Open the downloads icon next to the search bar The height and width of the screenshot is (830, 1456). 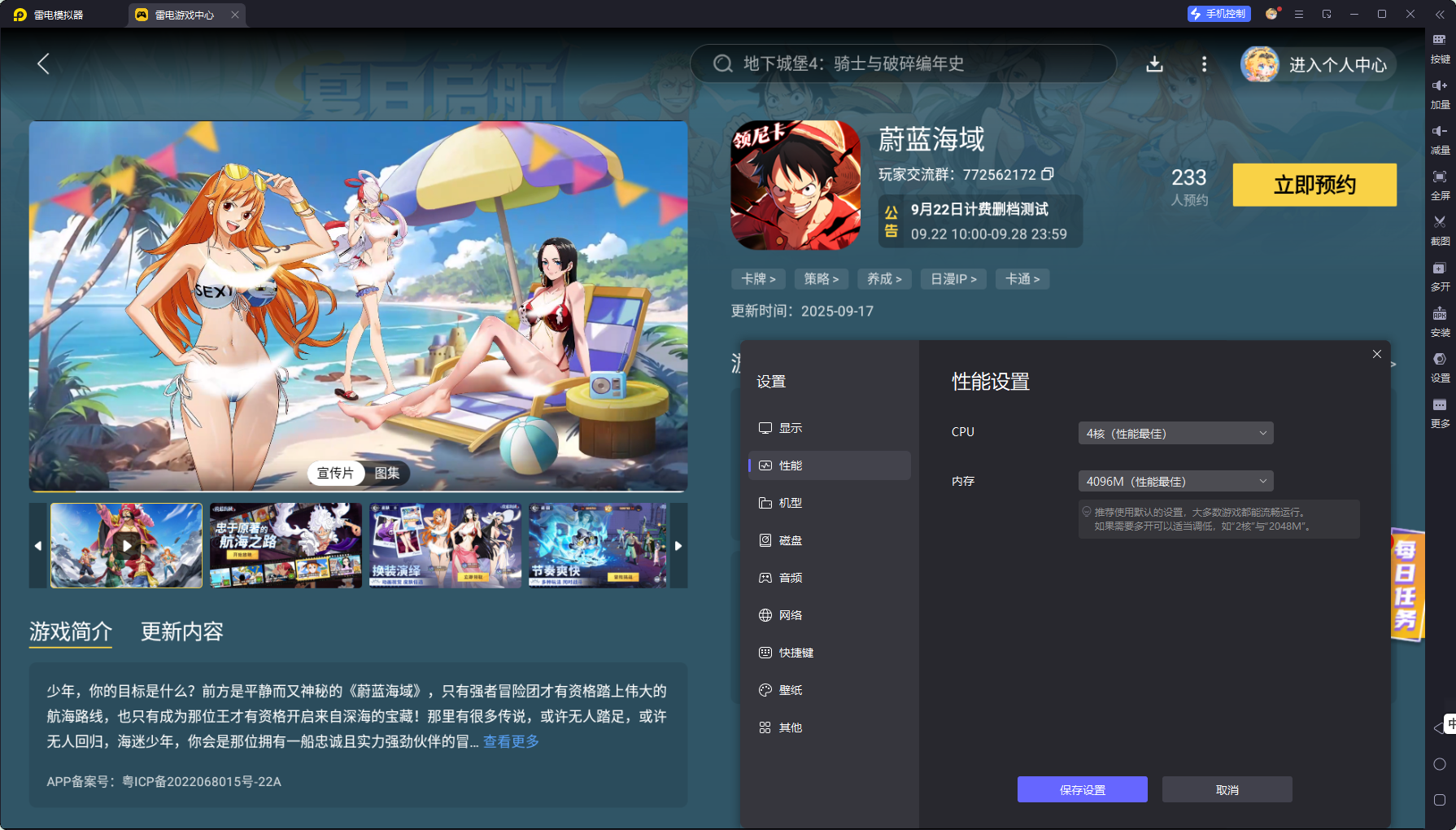pyautogui.click(x=1154, y=63)
